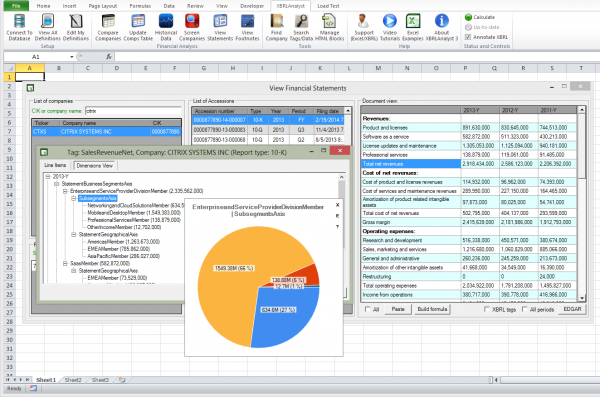The image size is (600, 397).
Task: Collapse the first StatementGeographicalAxis node
Action: coord(73,234)
